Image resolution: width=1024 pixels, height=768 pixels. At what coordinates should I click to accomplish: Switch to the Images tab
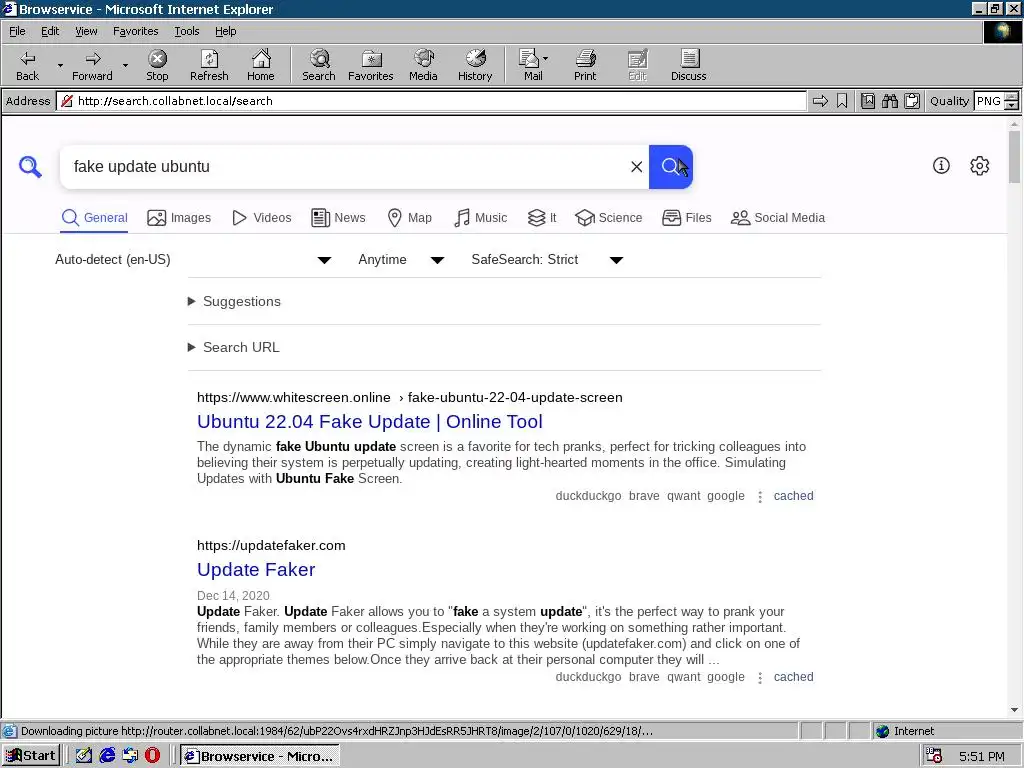coord(179,217)
